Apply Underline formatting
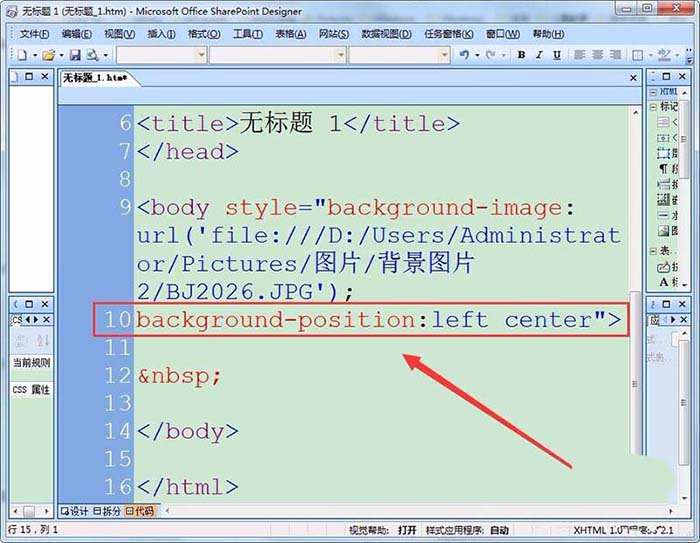700x543 pixels. click(558, 55)
